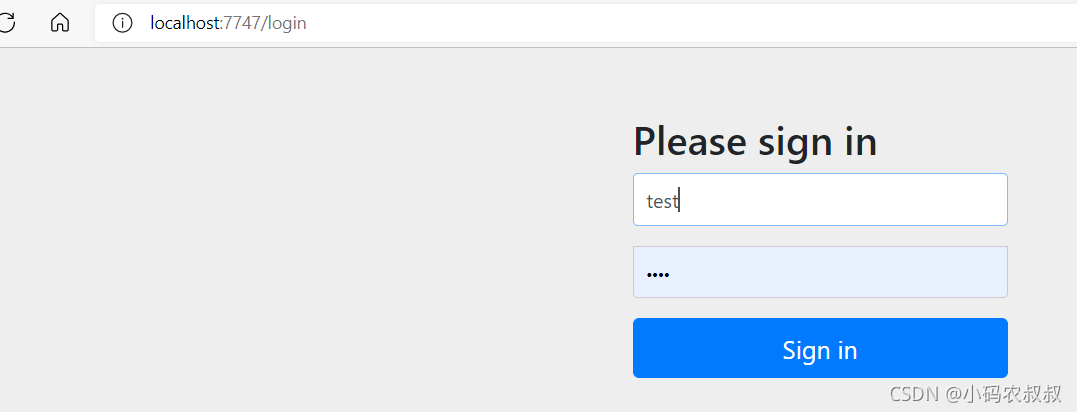Click the /login path in the URL
Screen dimensions: 1077x412
point(285,23)
